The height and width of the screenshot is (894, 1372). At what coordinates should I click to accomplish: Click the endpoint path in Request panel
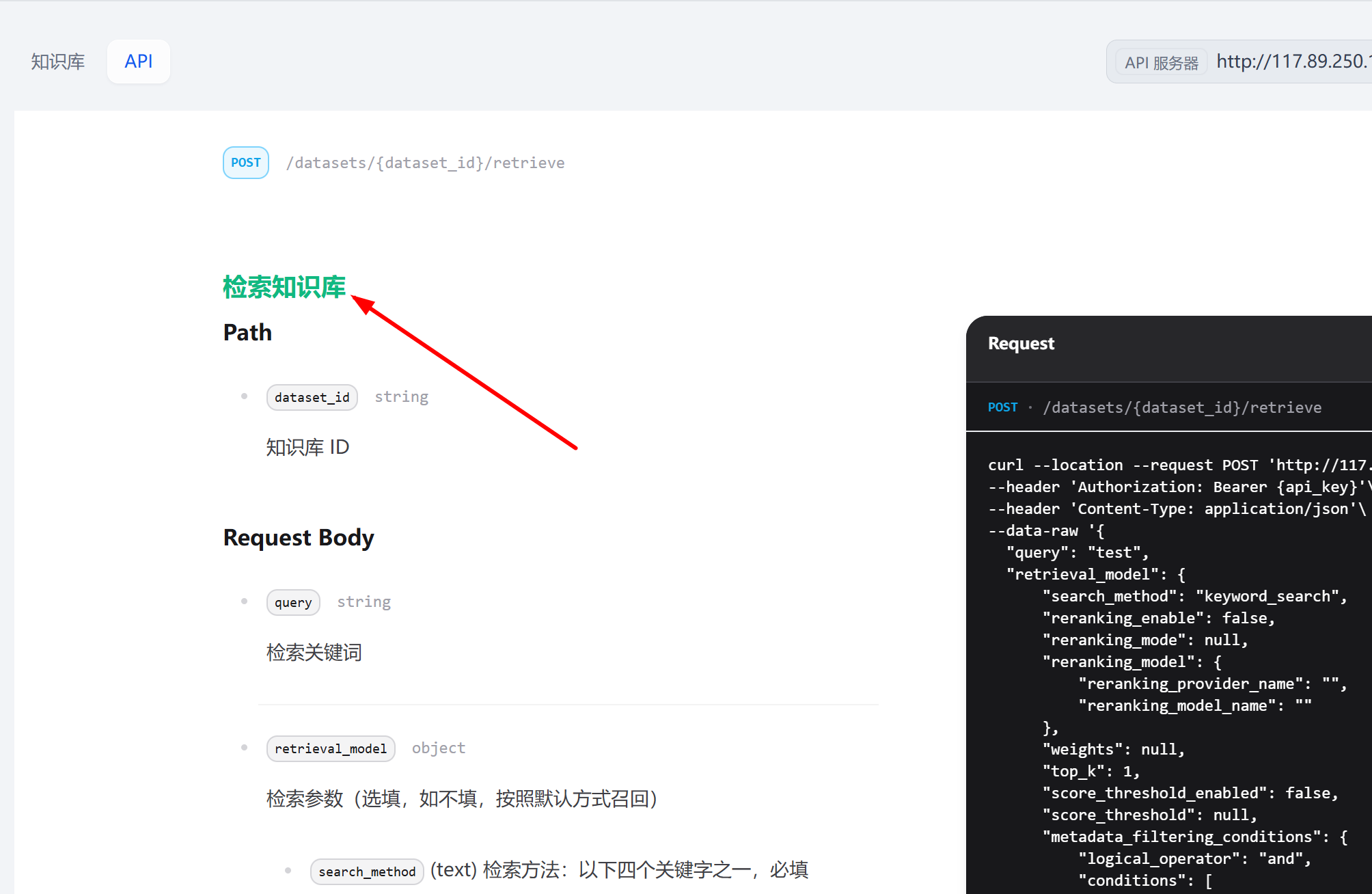point(1182,407)
